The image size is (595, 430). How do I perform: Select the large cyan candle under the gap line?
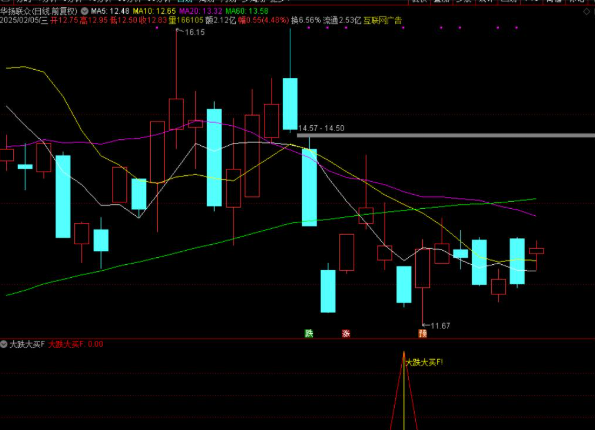(309, 187)
